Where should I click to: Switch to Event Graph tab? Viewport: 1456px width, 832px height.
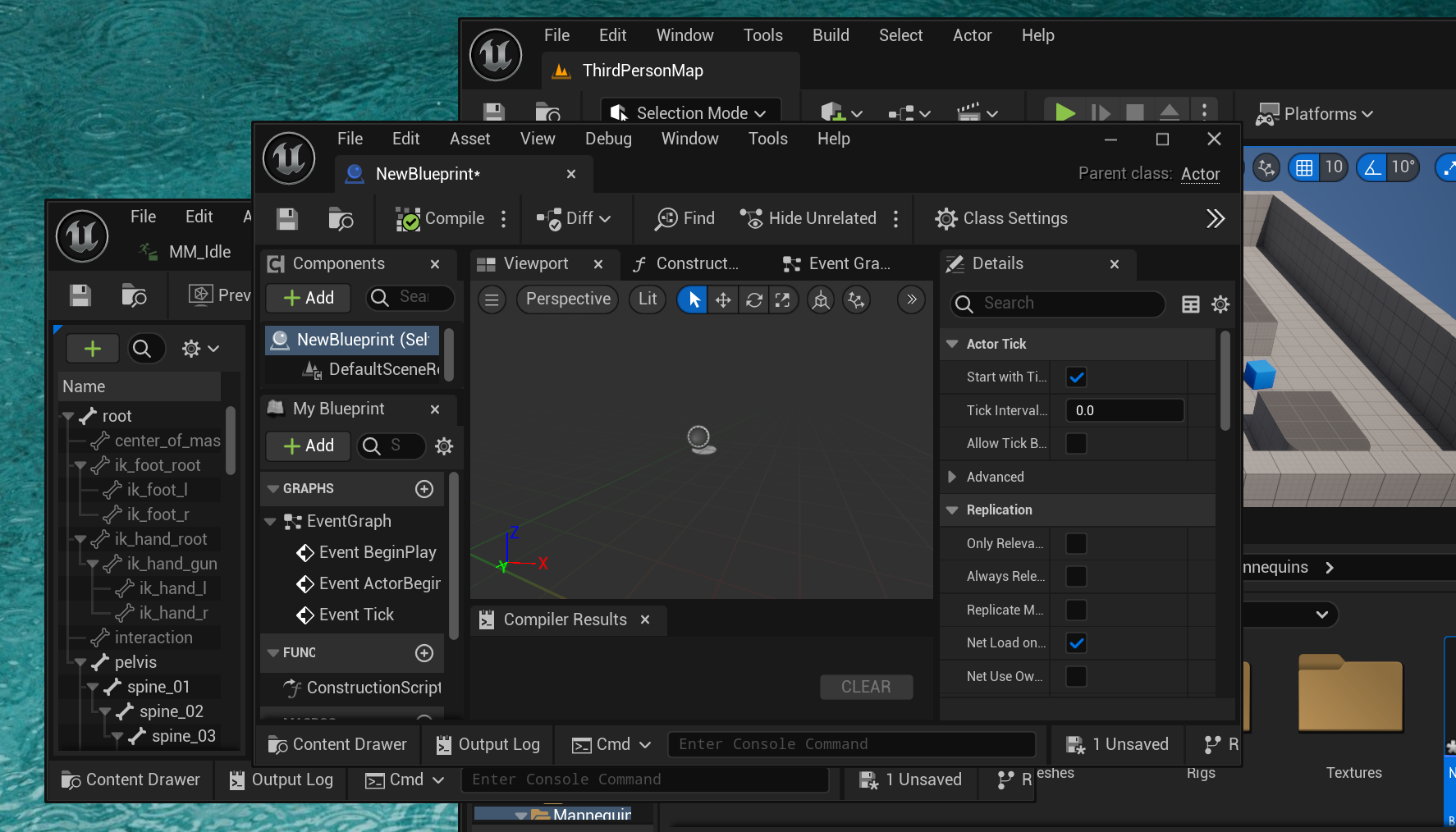pos(837,263)
